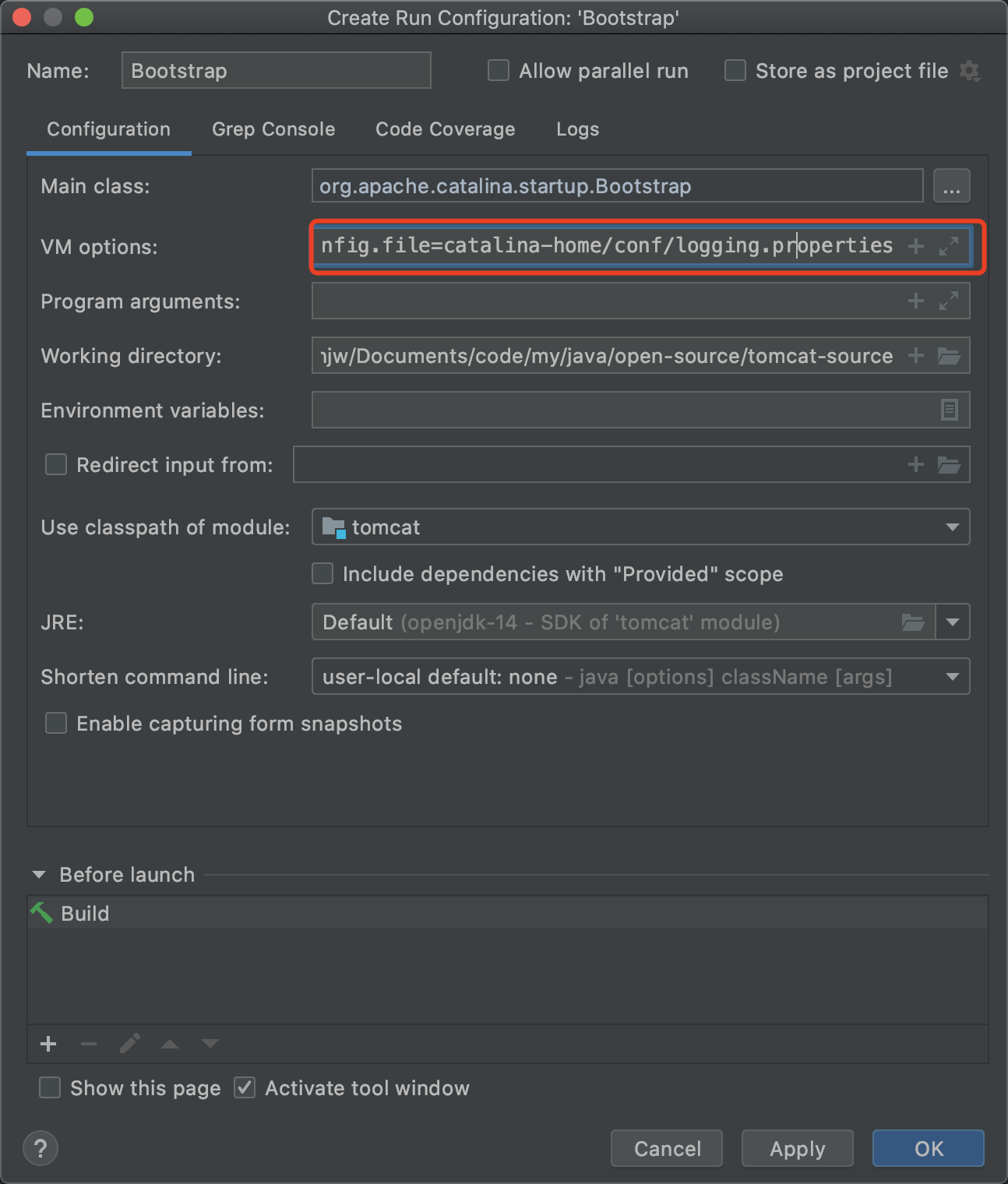This screenshot has width=1008, height=1184.
Task: Uncheck Activate tool window
Action: coord(245,1087)
